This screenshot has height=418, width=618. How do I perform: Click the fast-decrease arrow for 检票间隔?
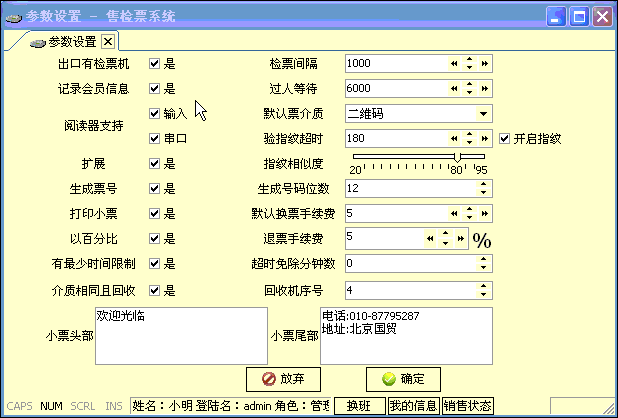point(453,63)
